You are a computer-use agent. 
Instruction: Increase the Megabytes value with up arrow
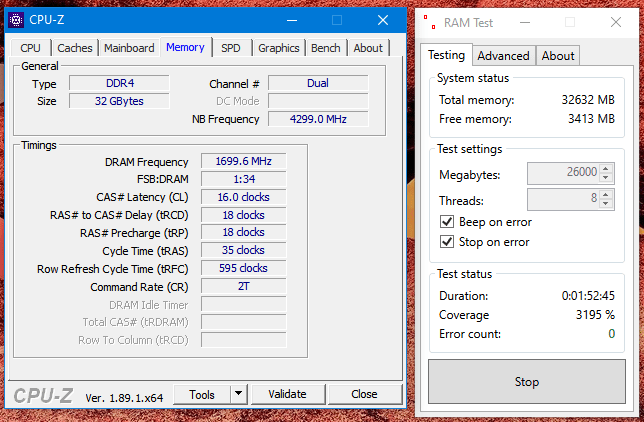(606, 168)
